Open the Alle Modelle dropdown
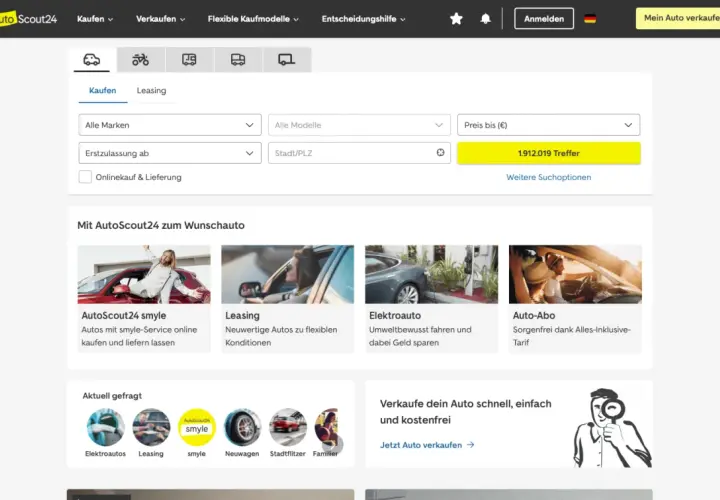Image resolution: width=720 pixels, height=500 pixels. (x=359, y=125)
